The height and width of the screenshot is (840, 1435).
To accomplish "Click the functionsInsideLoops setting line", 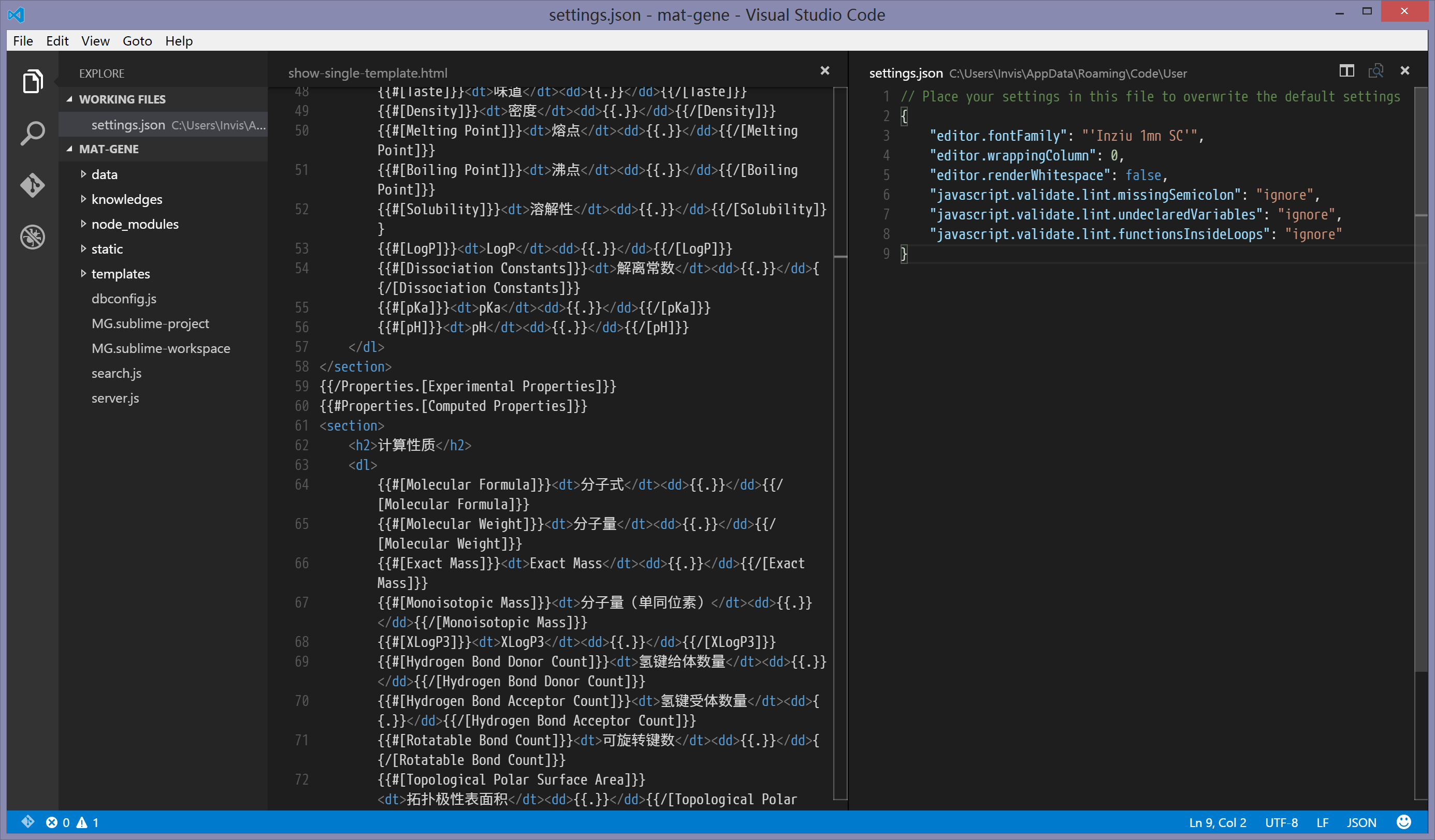I will [1136, 234].
